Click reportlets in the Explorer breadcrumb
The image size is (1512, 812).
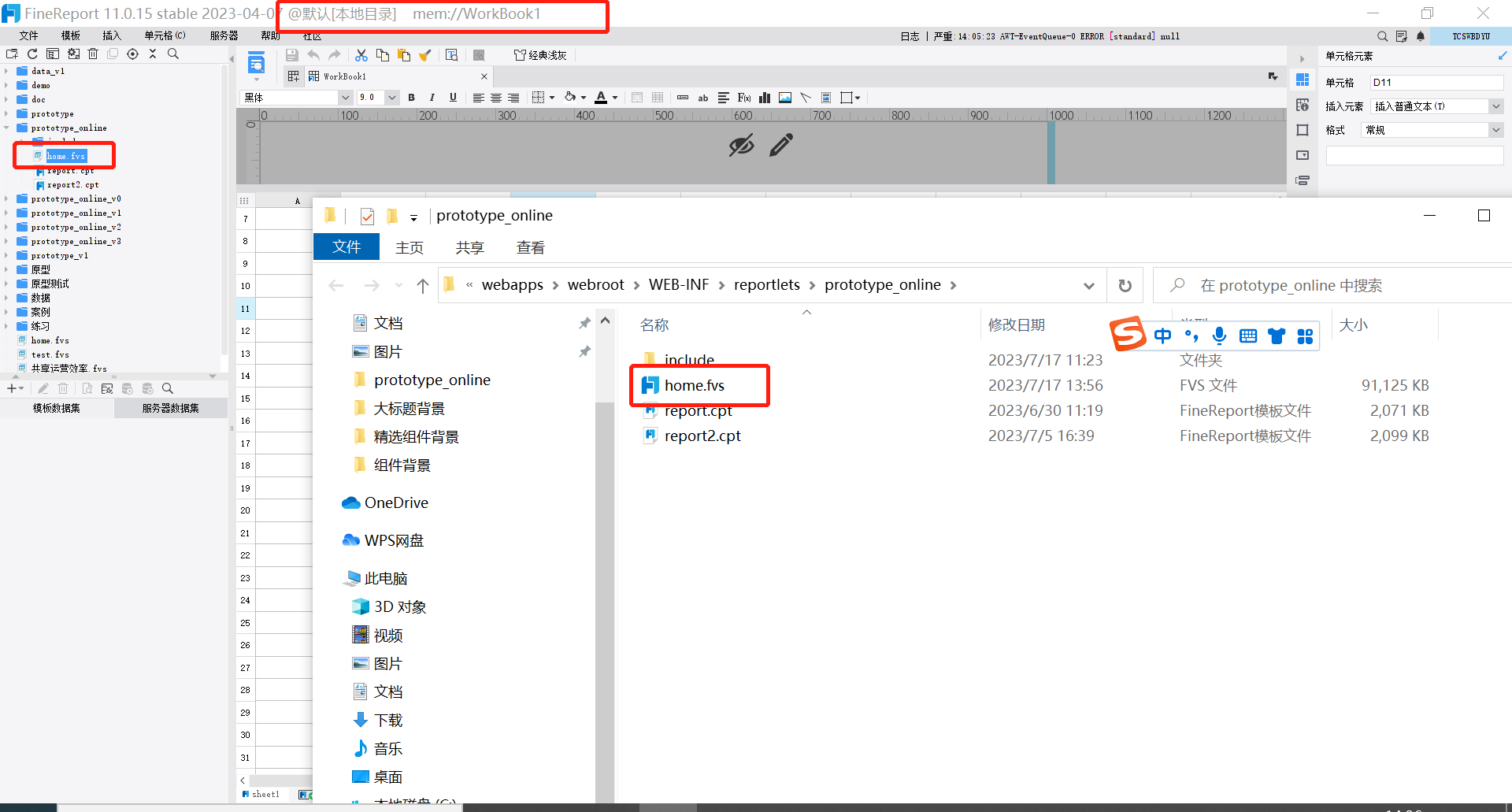pyautogui.click(x=767, y=285)
